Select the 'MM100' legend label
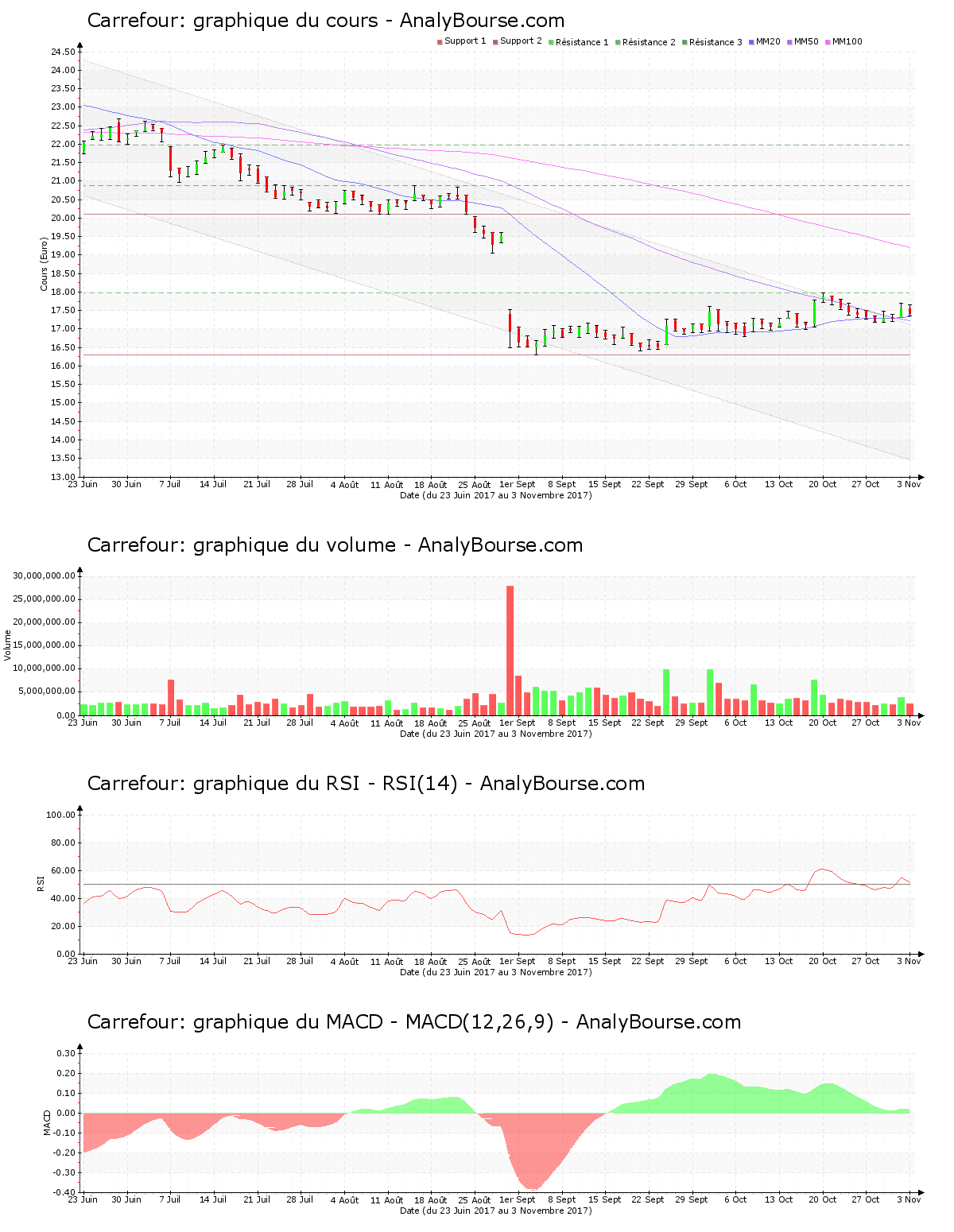 tap(847, 41)
